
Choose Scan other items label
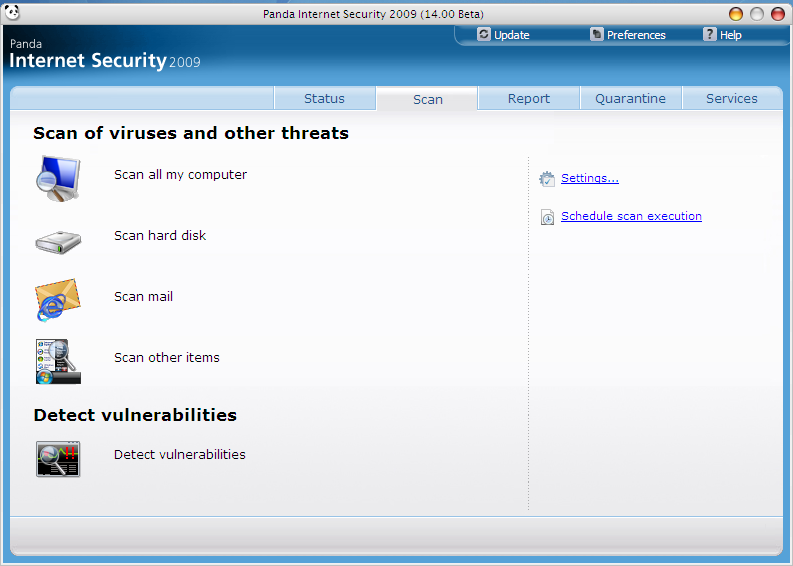click(x=166, y=358)
